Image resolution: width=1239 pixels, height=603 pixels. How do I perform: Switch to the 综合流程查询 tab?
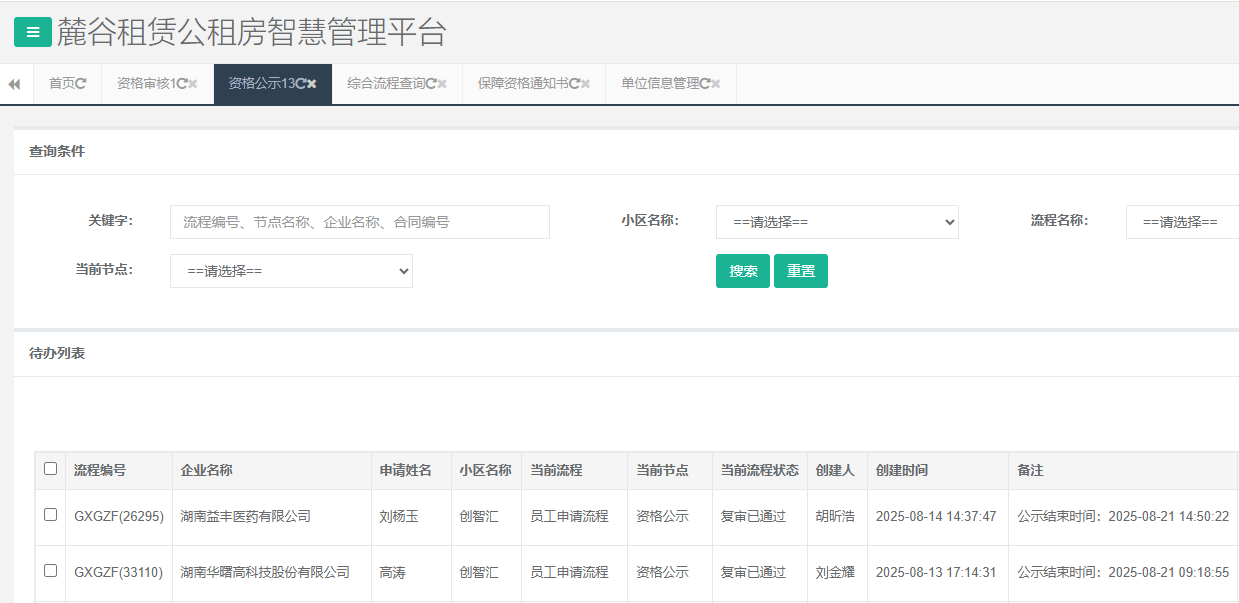(386, 84)
